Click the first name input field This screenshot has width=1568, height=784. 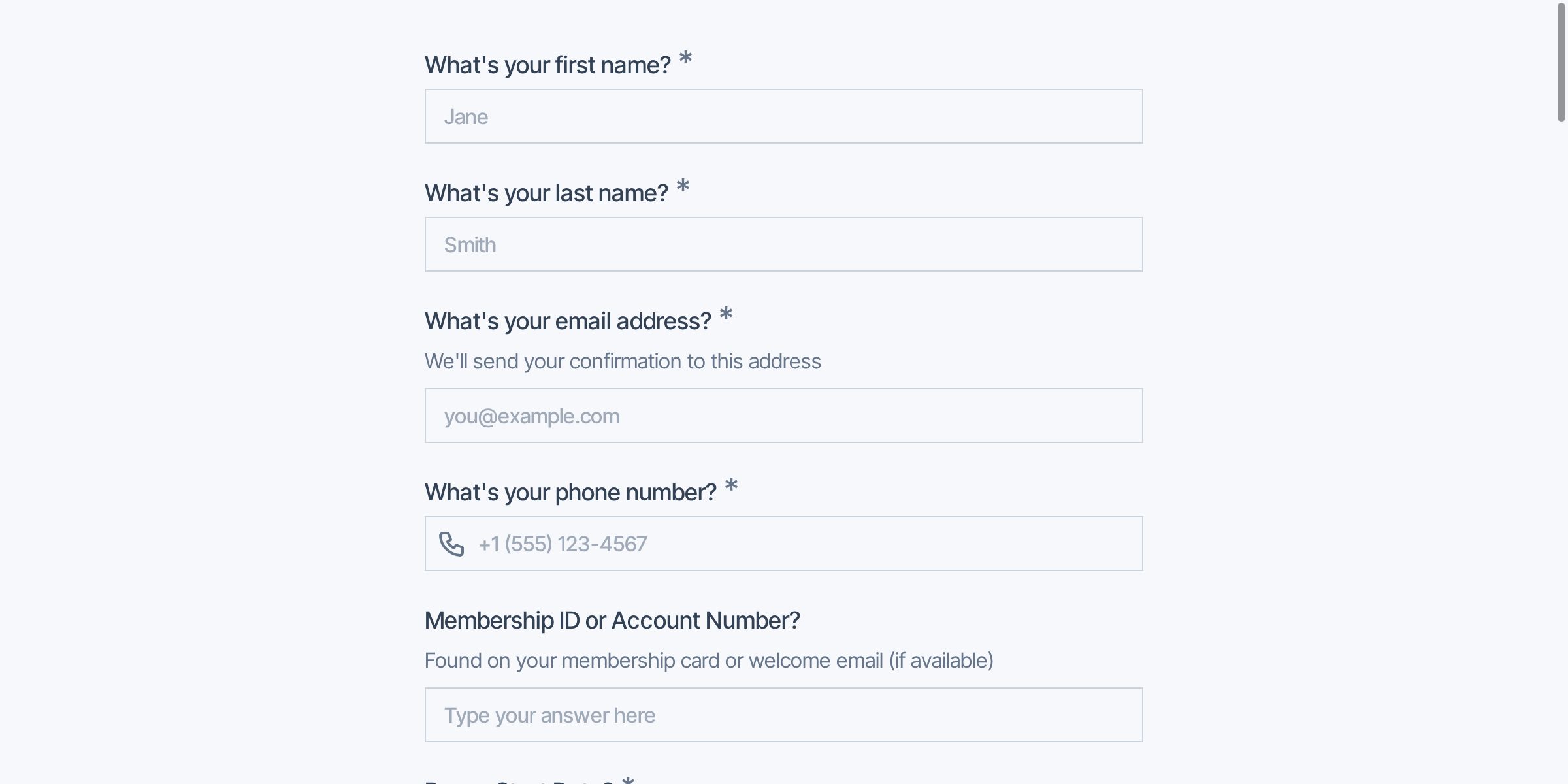tap(783, 116)
